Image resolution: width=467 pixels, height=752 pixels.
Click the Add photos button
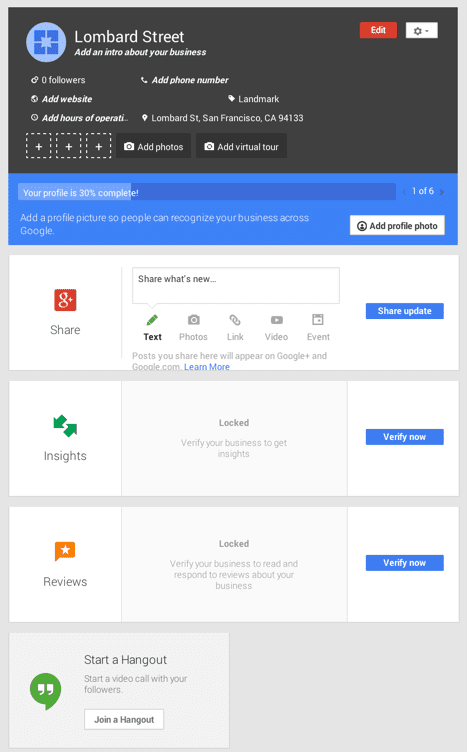point(153,146)
